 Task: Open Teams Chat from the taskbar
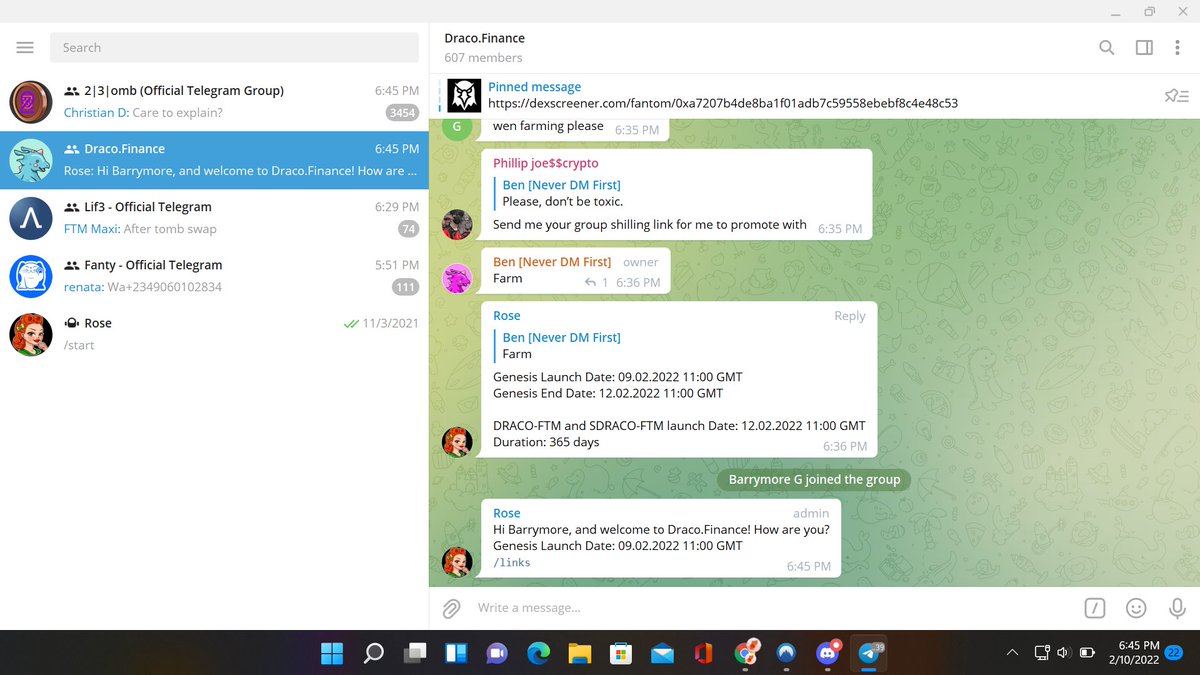point(497,654)
